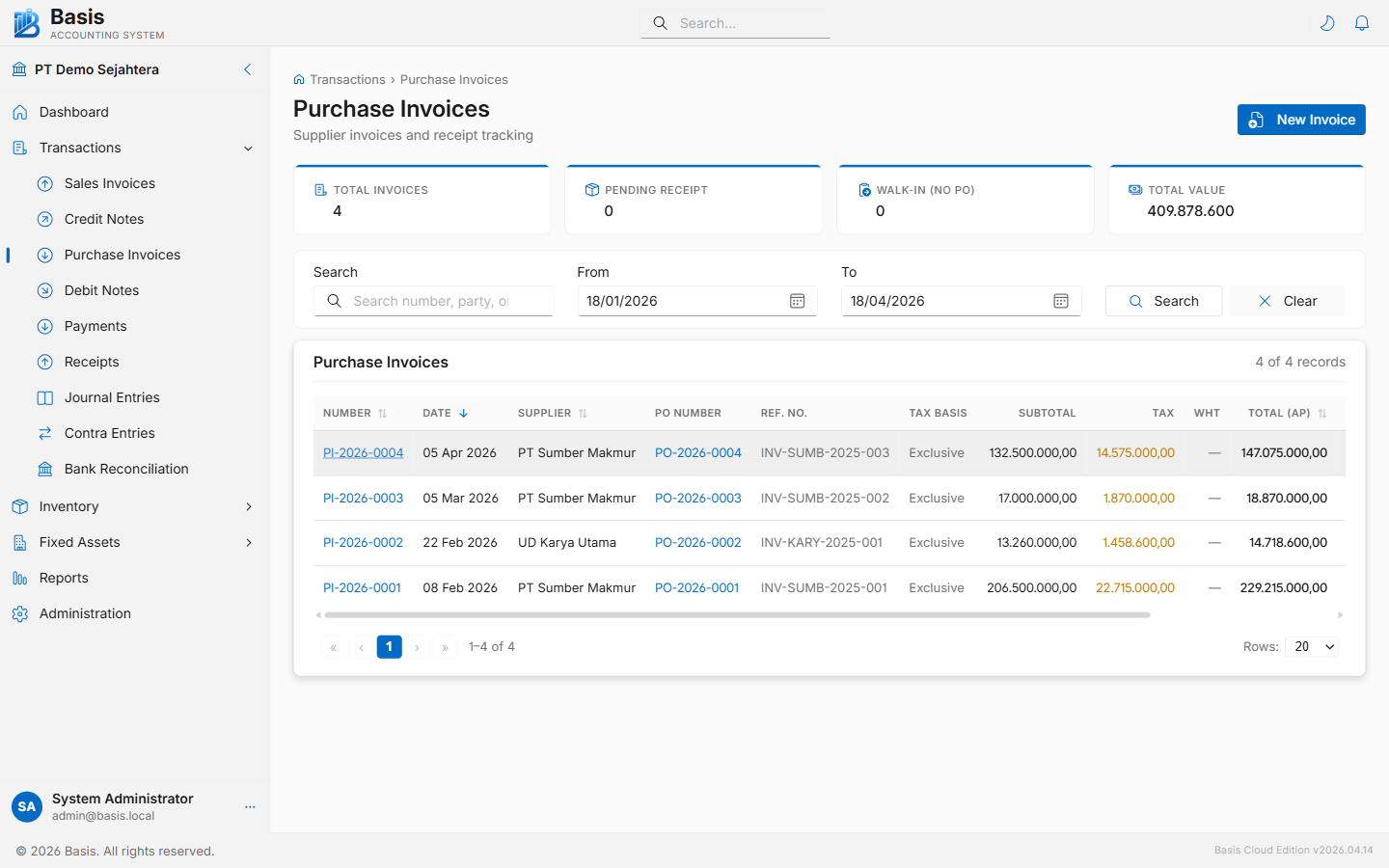This screenshot has height=868, width=1389.
Task: Collapse the Transactions section chevron
Action: (x=248, y=148)
